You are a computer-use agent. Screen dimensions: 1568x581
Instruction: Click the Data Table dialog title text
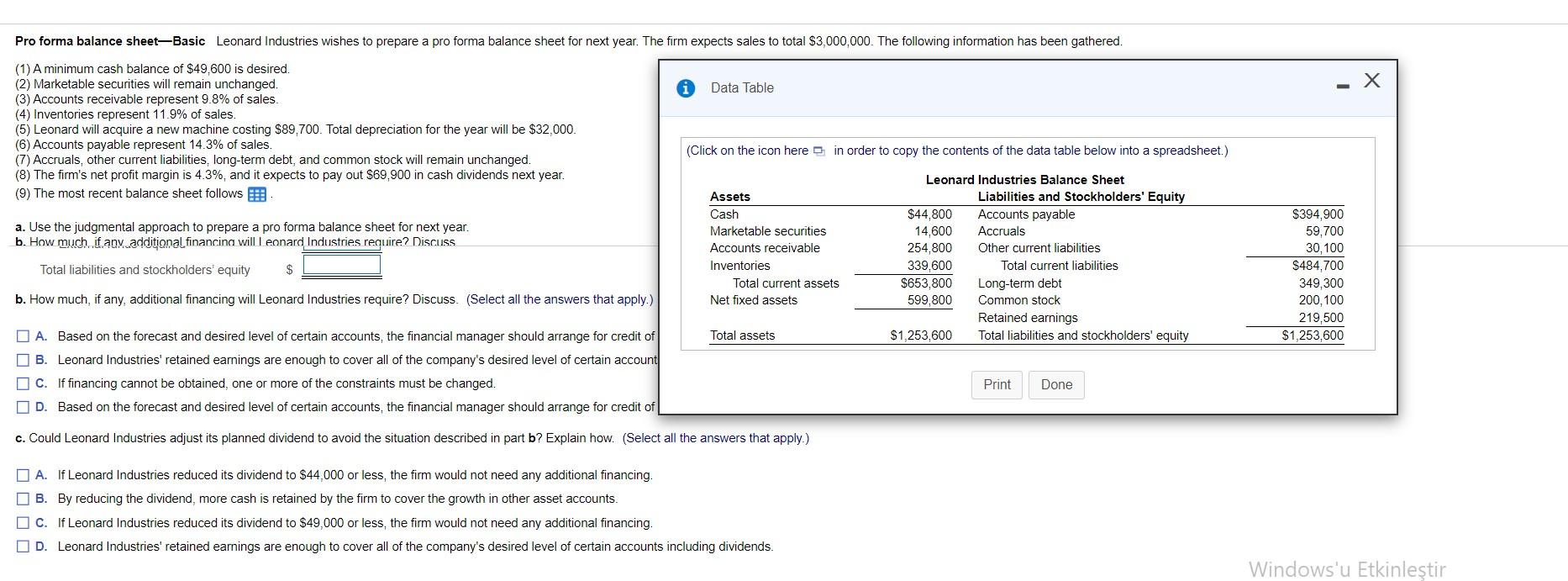tap(742, 88)
